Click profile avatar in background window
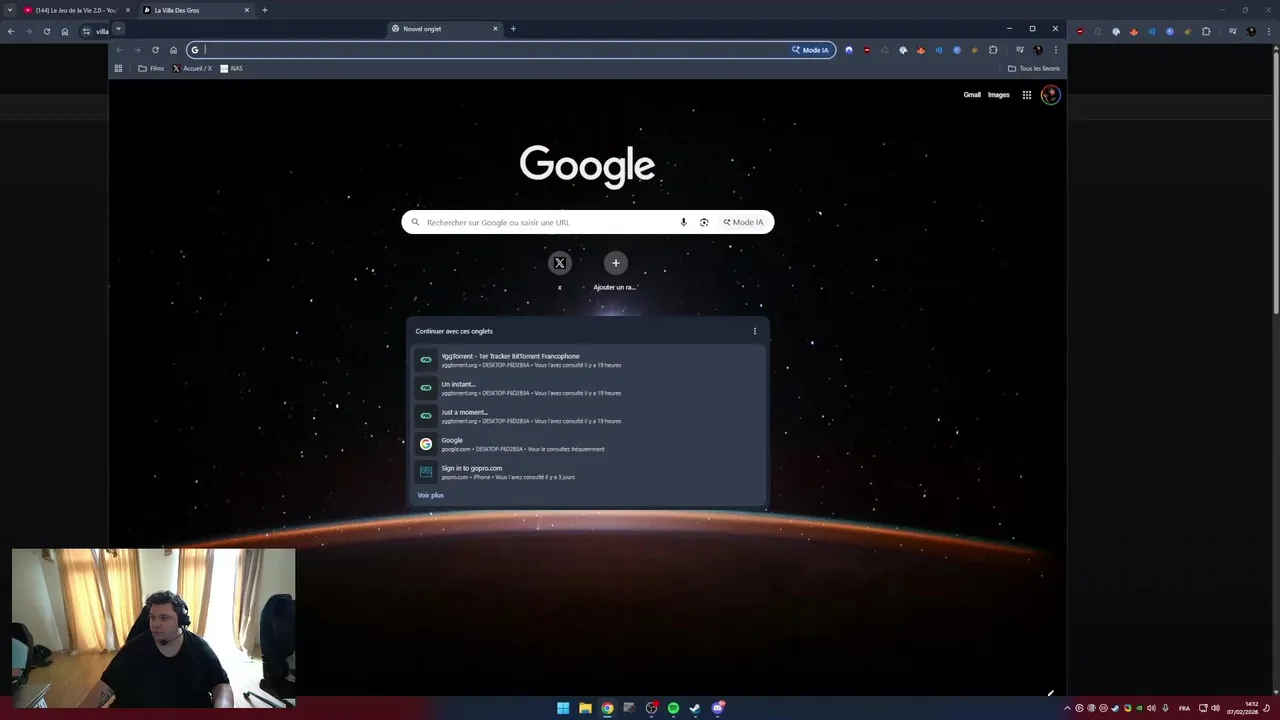1280x720 pixels. coord(1251,31)
